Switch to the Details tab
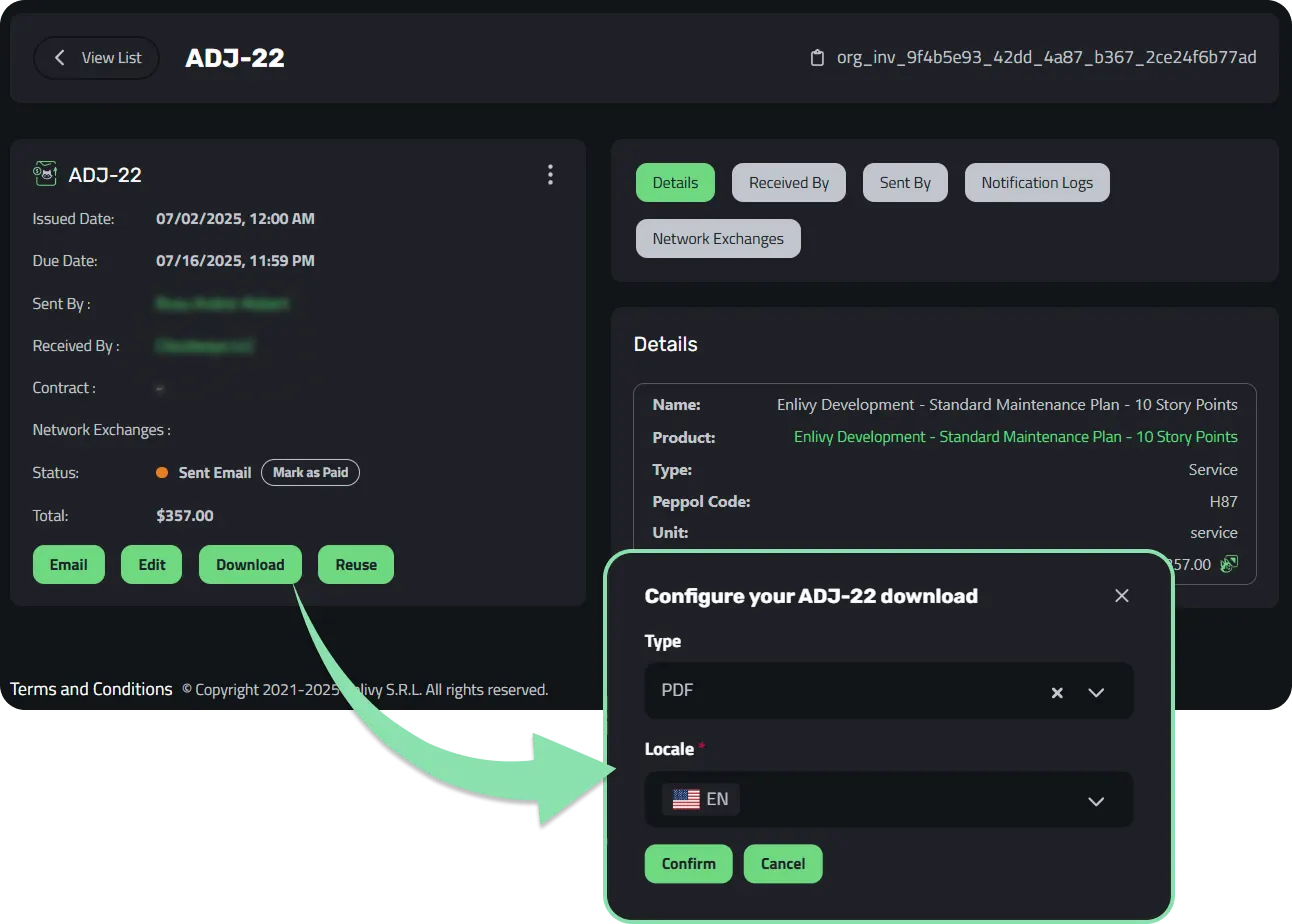 click(675, 182)
